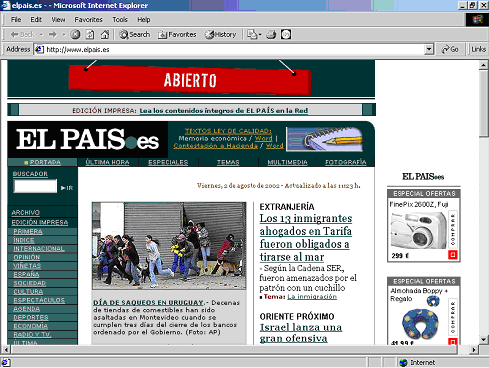Open the Forward button history dropdown arrow
The image size is (489, 368).
pyautogui.click(x=64, y=34)
